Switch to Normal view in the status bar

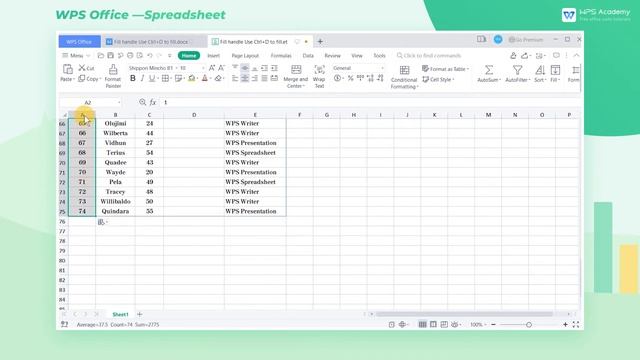pyautogui.click(x=422, y=324)
